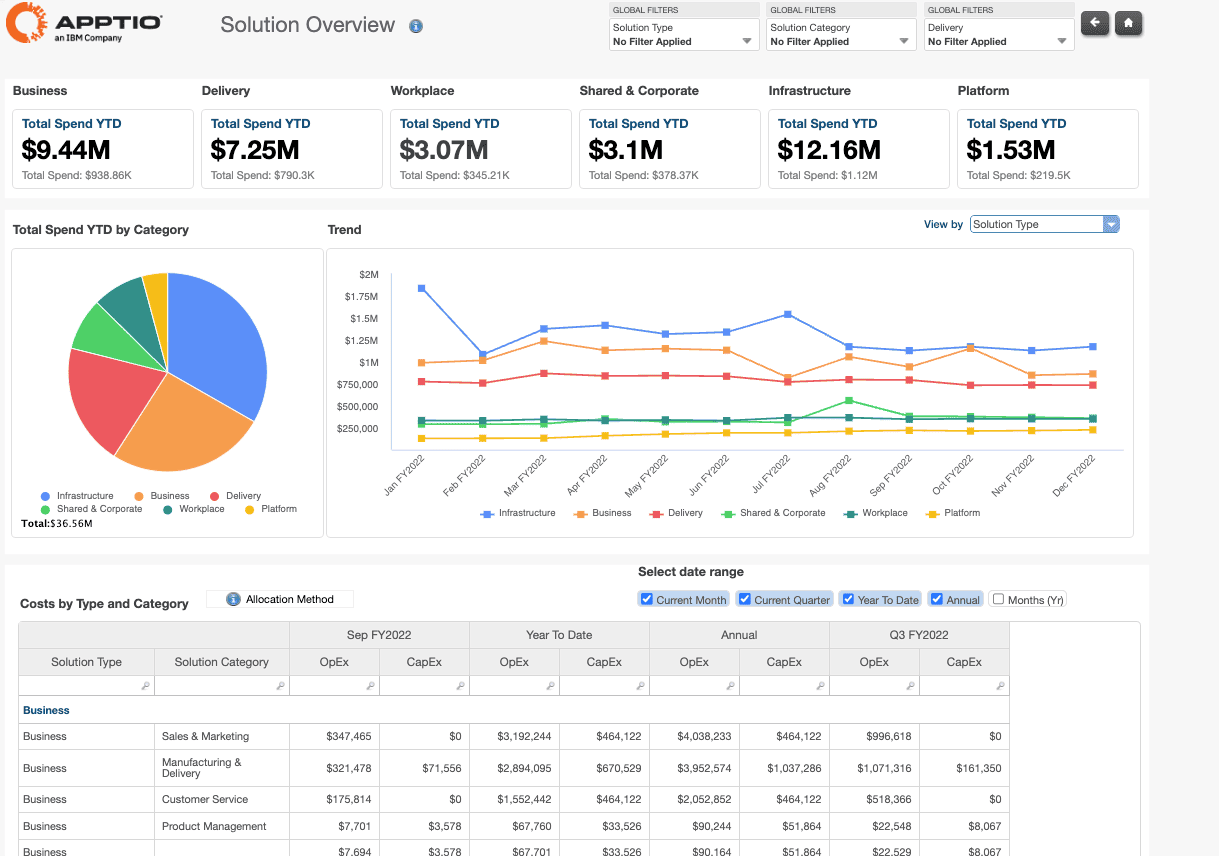Click the Solution Category filter input field
The width and height of the screenshot is (1219, 856).
click(220, 686)
